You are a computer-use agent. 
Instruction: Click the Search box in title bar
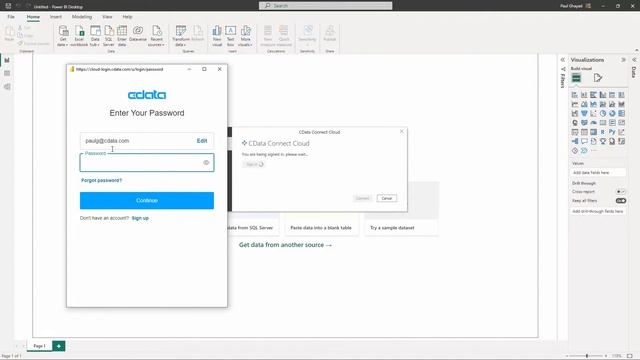326,6
